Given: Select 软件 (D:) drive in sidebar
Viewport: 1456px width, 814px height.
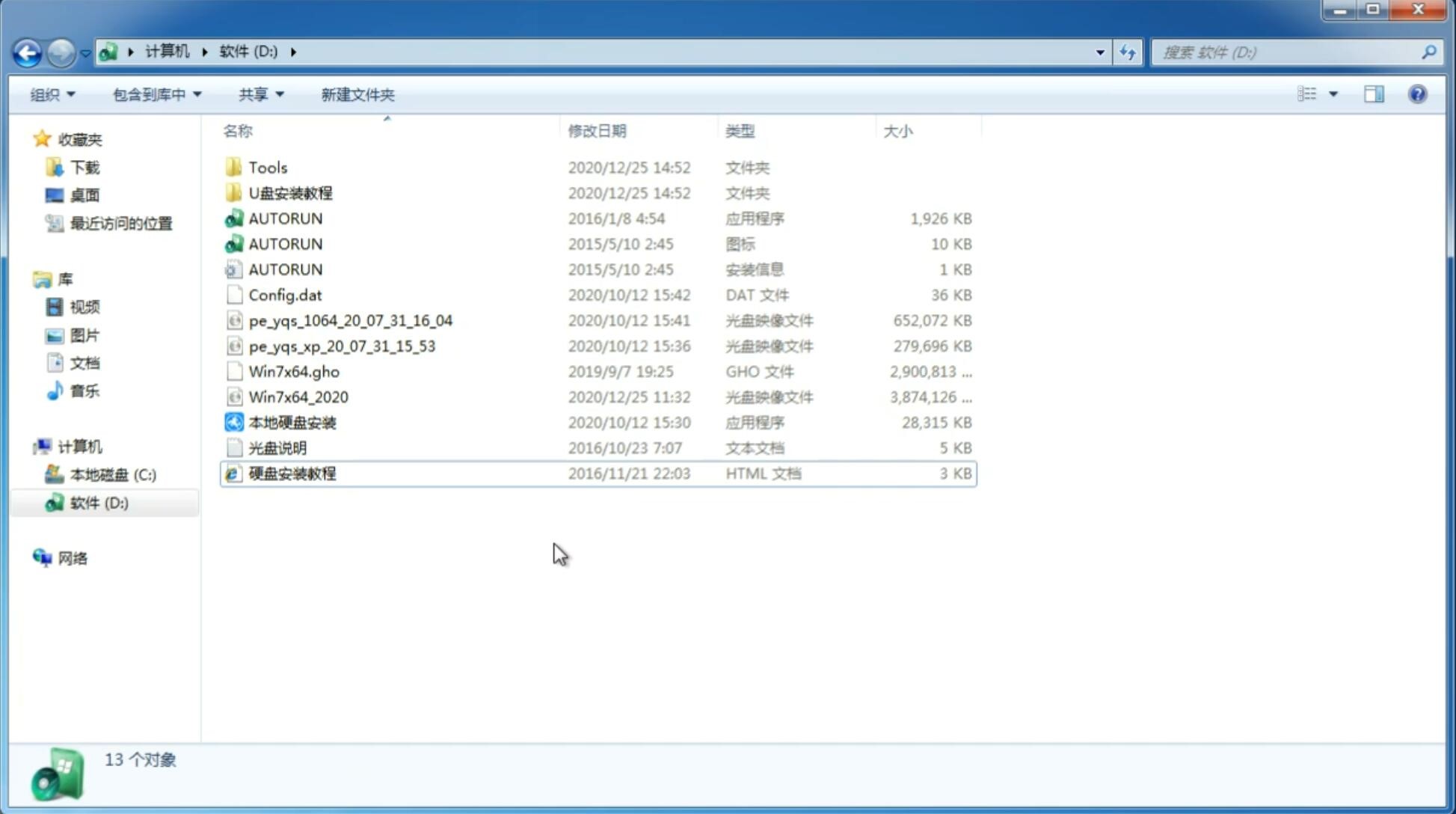Looking at the screenshot, I should click(99, 502).
